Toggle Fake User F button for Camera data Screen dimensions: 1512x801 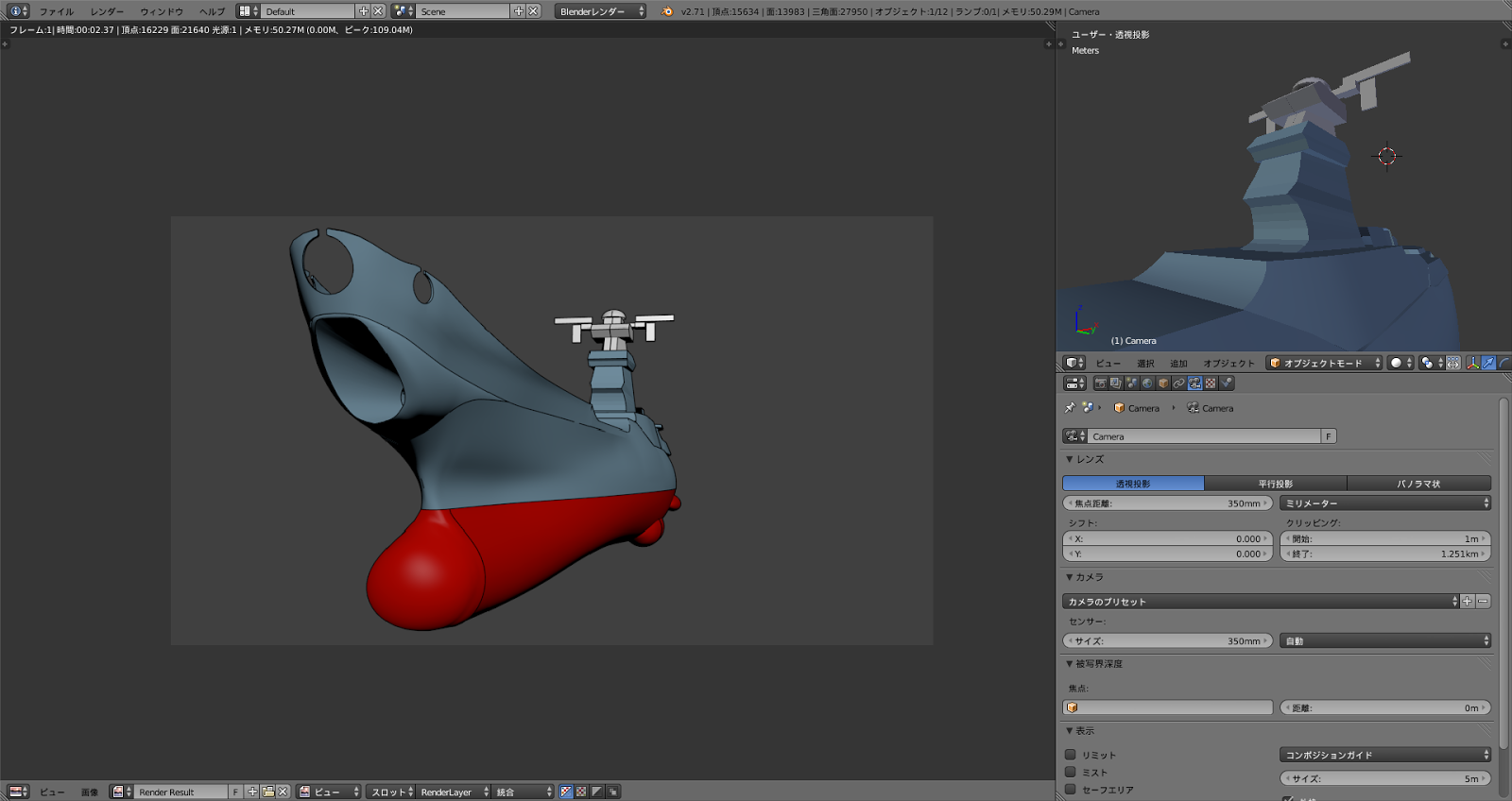coord(1329,436)
